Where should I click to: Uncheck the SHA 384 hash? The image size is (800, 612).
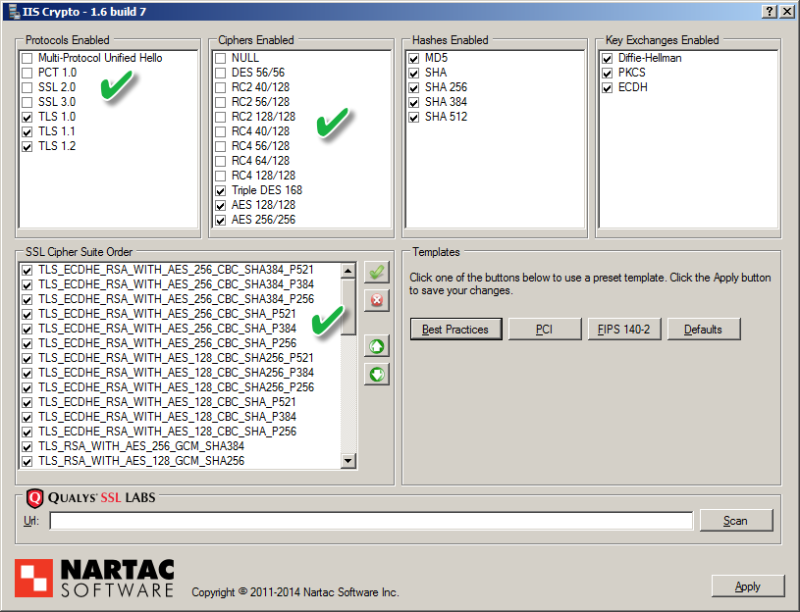pos(414,103)
